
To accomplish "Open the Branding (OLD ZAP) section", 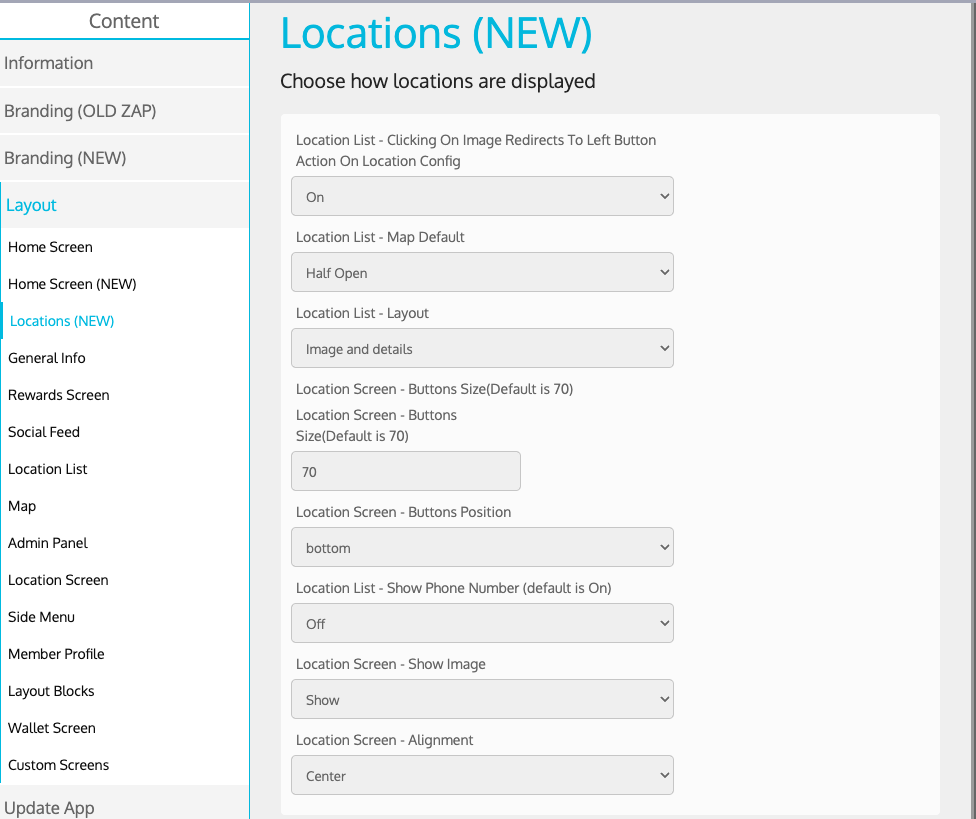I will click(x=124, y=111).
